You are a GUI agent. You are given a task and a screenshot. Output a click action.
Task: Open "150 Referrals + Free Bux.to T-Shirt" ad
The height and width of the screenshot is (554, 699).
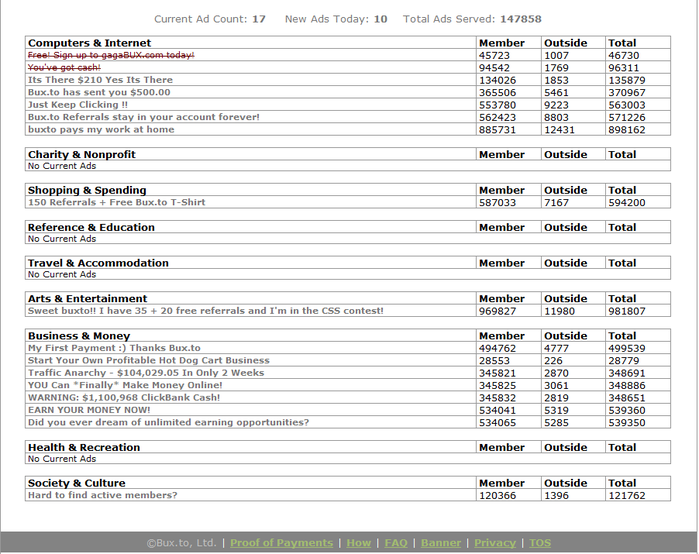point(116,202)
